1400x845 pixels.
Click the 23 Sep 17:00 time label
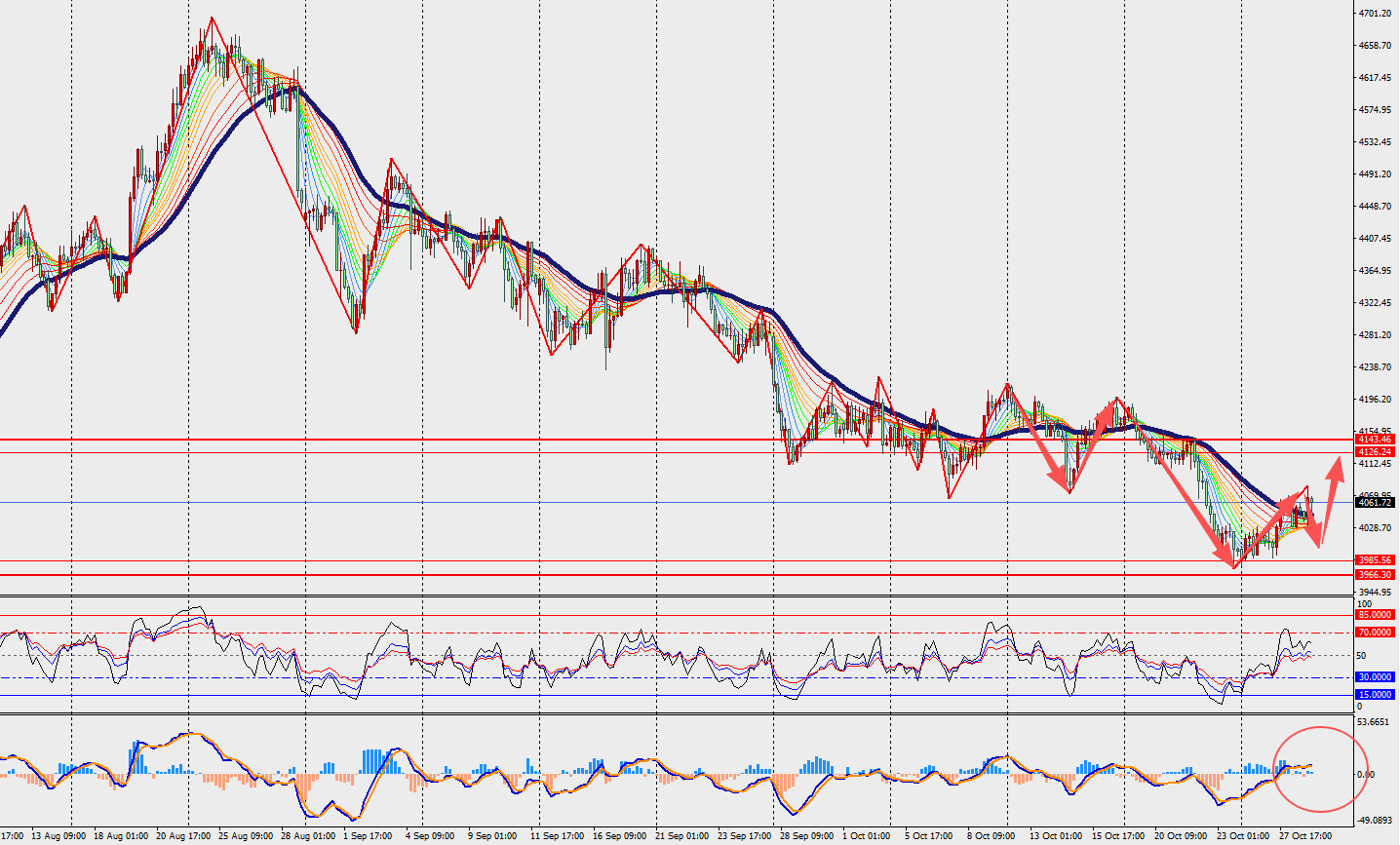coord(745,836)
